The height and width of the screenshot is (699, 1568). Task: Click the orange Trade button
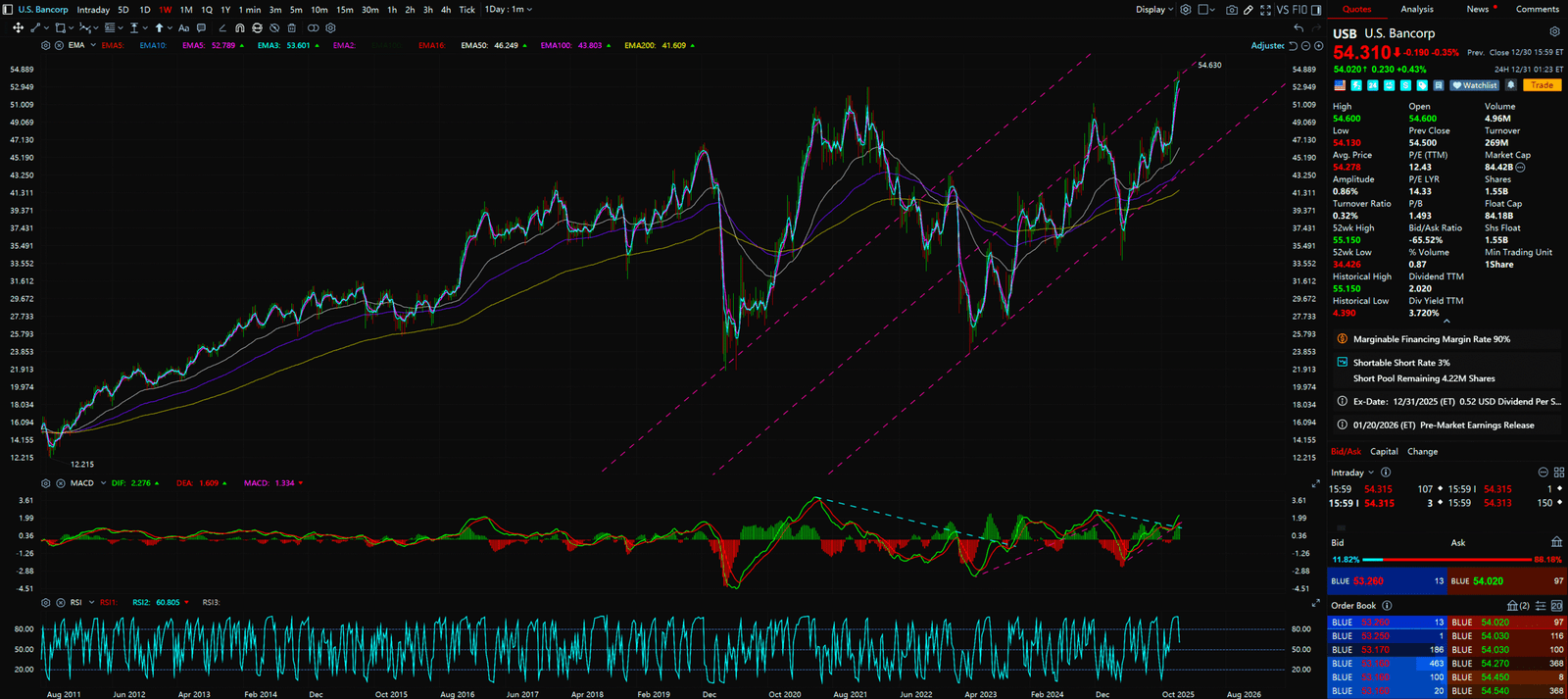tap(1542, 85)
